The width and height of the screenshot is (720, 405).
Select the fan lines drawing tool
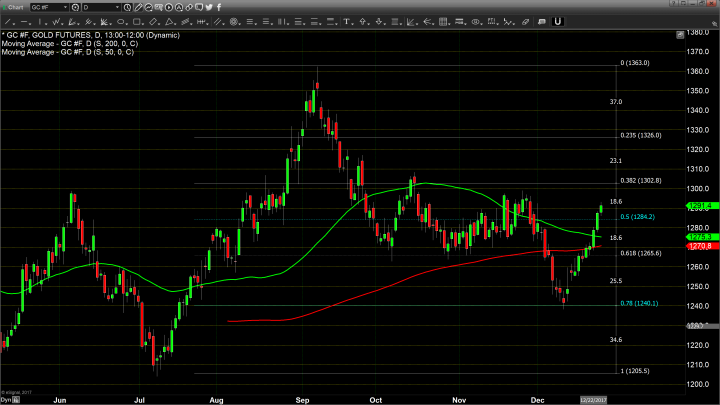105,22
